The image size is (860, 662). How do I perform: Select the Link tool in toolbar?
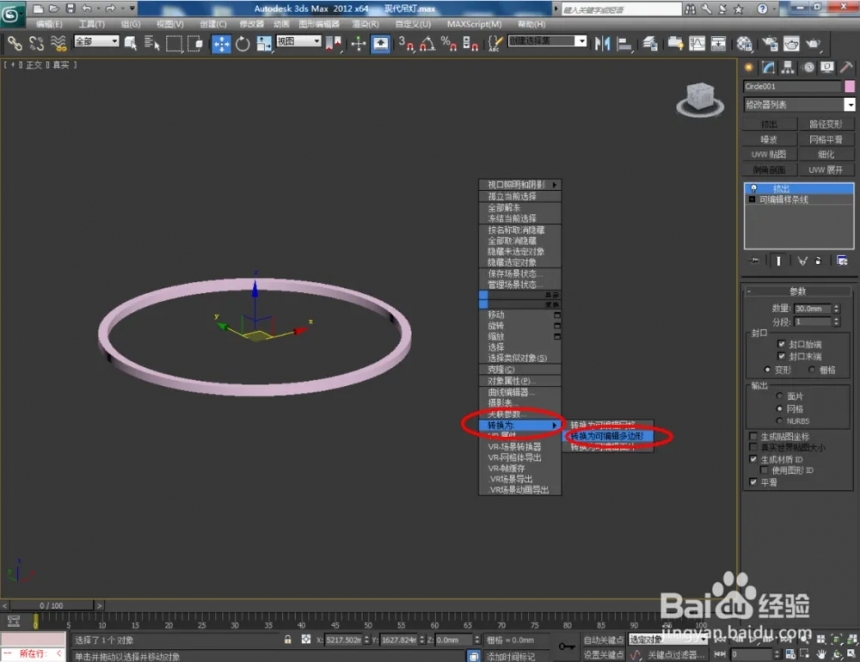pos(14,43)
